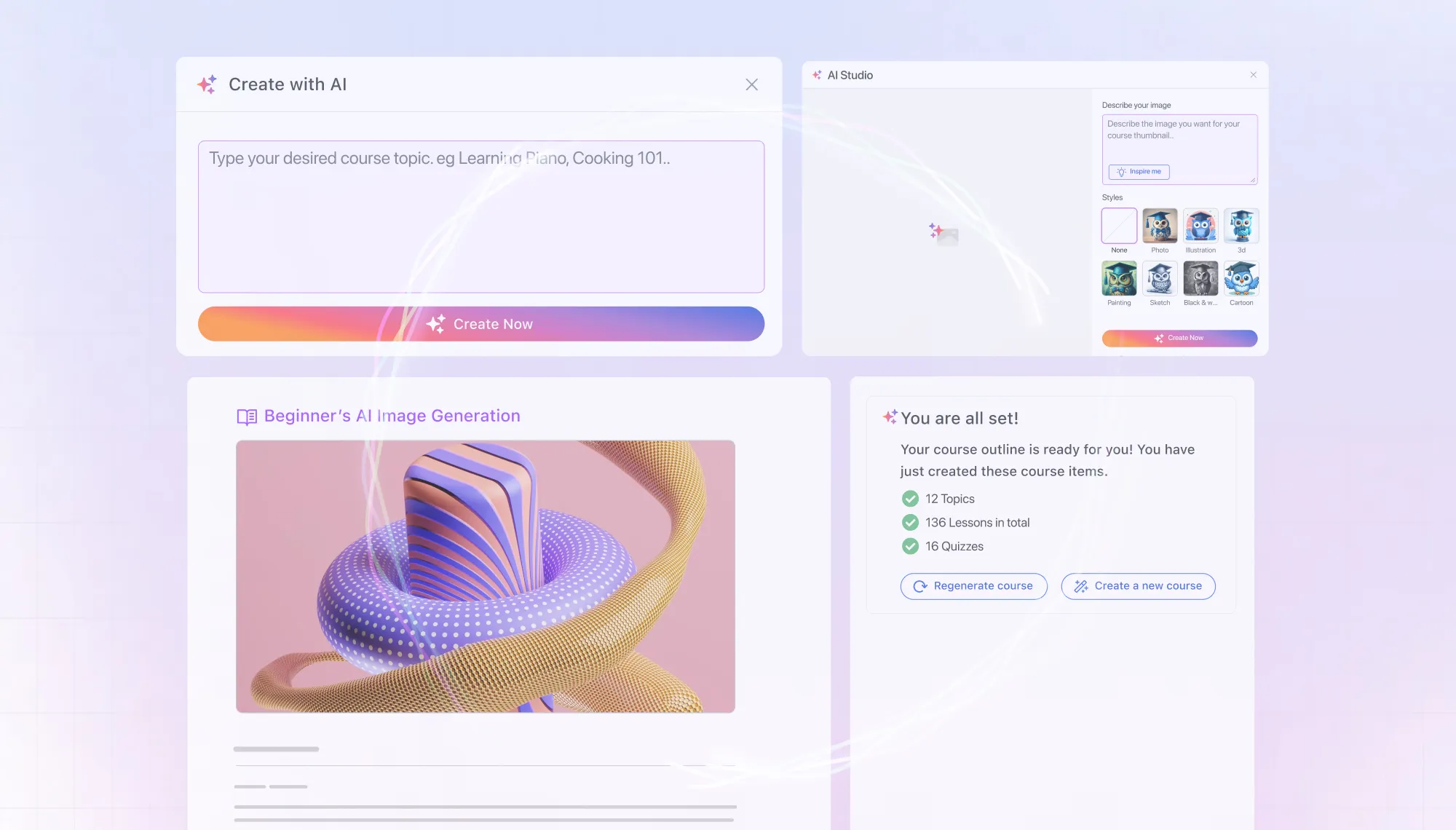Select the Sketch style thumbnail
Viewport: 1456px width, 830px height.
coord(1160,278)
